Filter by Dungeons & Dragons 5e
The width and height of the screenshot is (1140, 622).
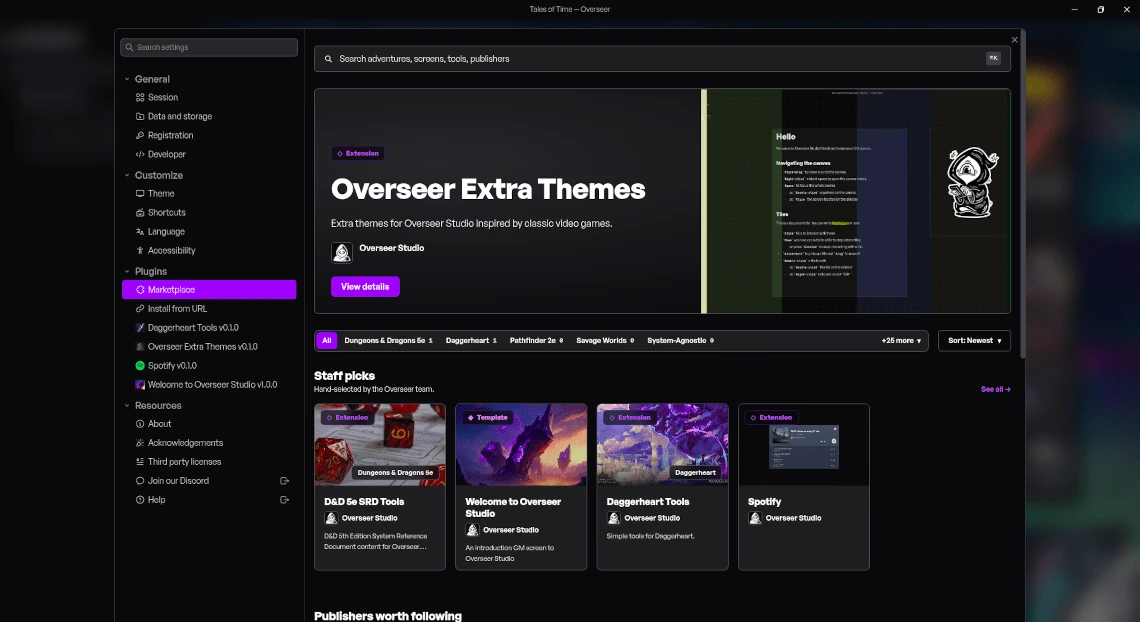388,340
